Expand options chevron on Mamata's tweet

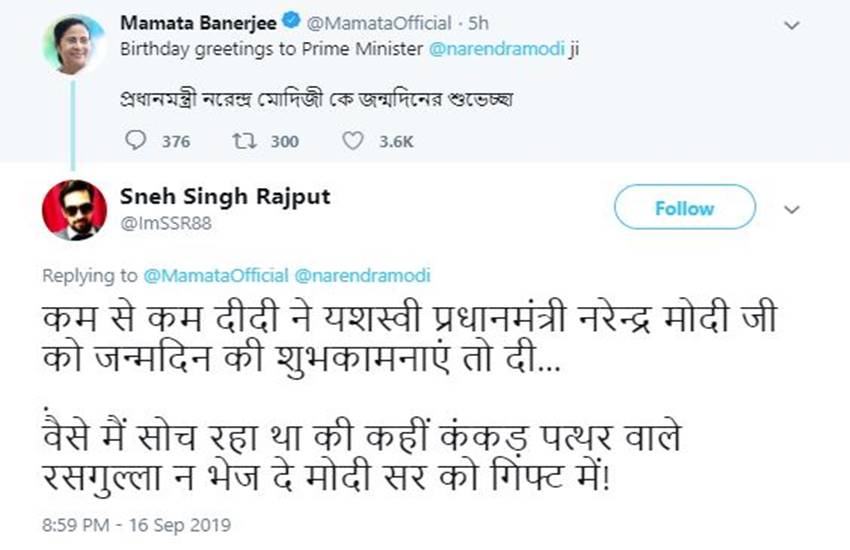[792, 25]
